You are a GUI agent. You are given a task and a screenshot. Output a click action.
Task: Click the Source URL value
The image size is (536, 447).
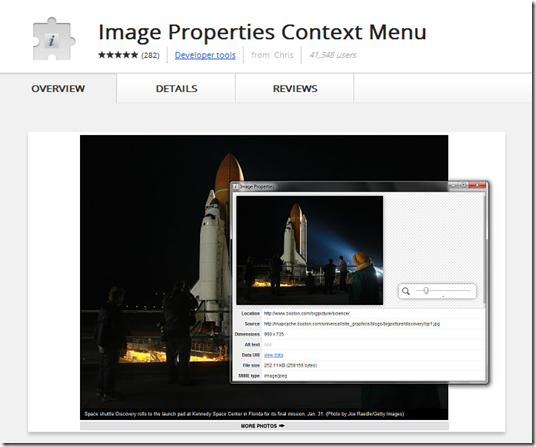(x=352, y=324)
